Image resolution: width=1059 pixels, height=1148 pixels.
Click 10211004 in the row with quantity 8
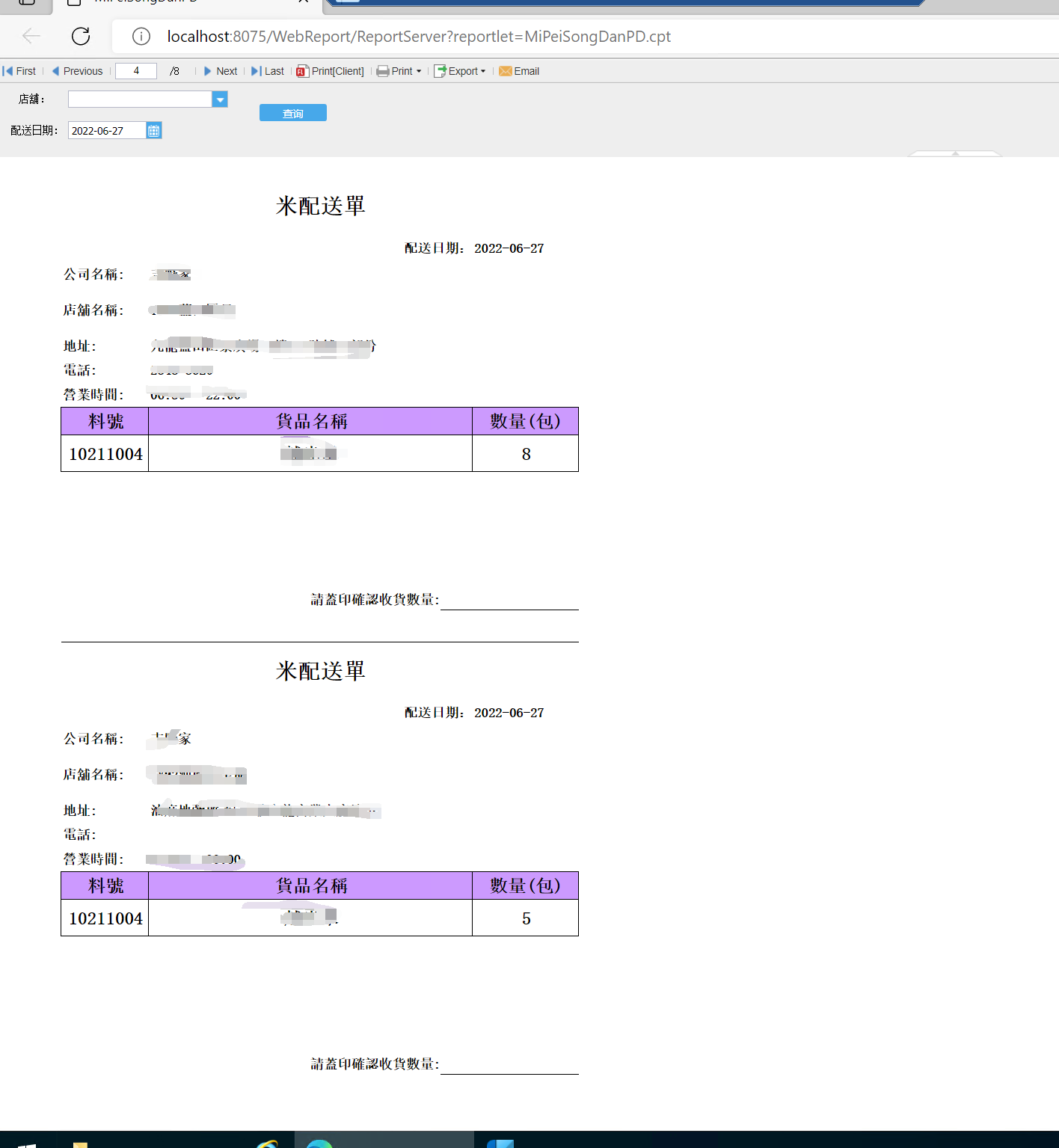pyautogui.click(x=105, y=454)
